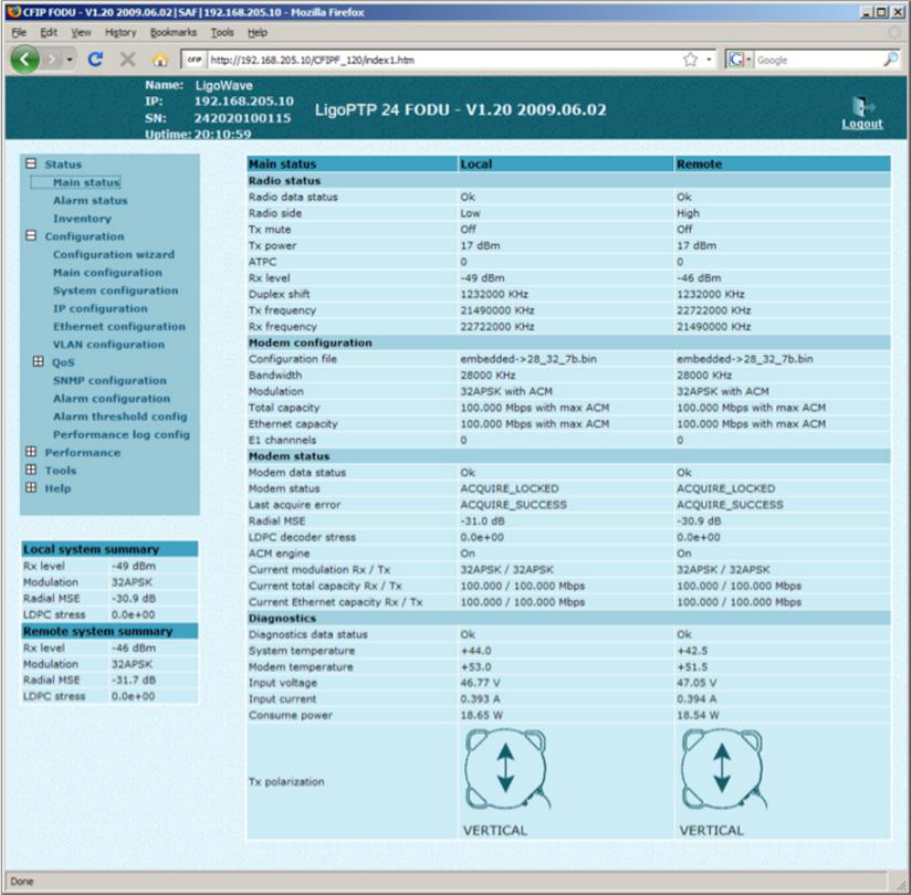Click the local Rx level value -49 dBm in Radio status
Viewport: 911px width, 895px height.
pyautogui.click(x=482, y=278)
